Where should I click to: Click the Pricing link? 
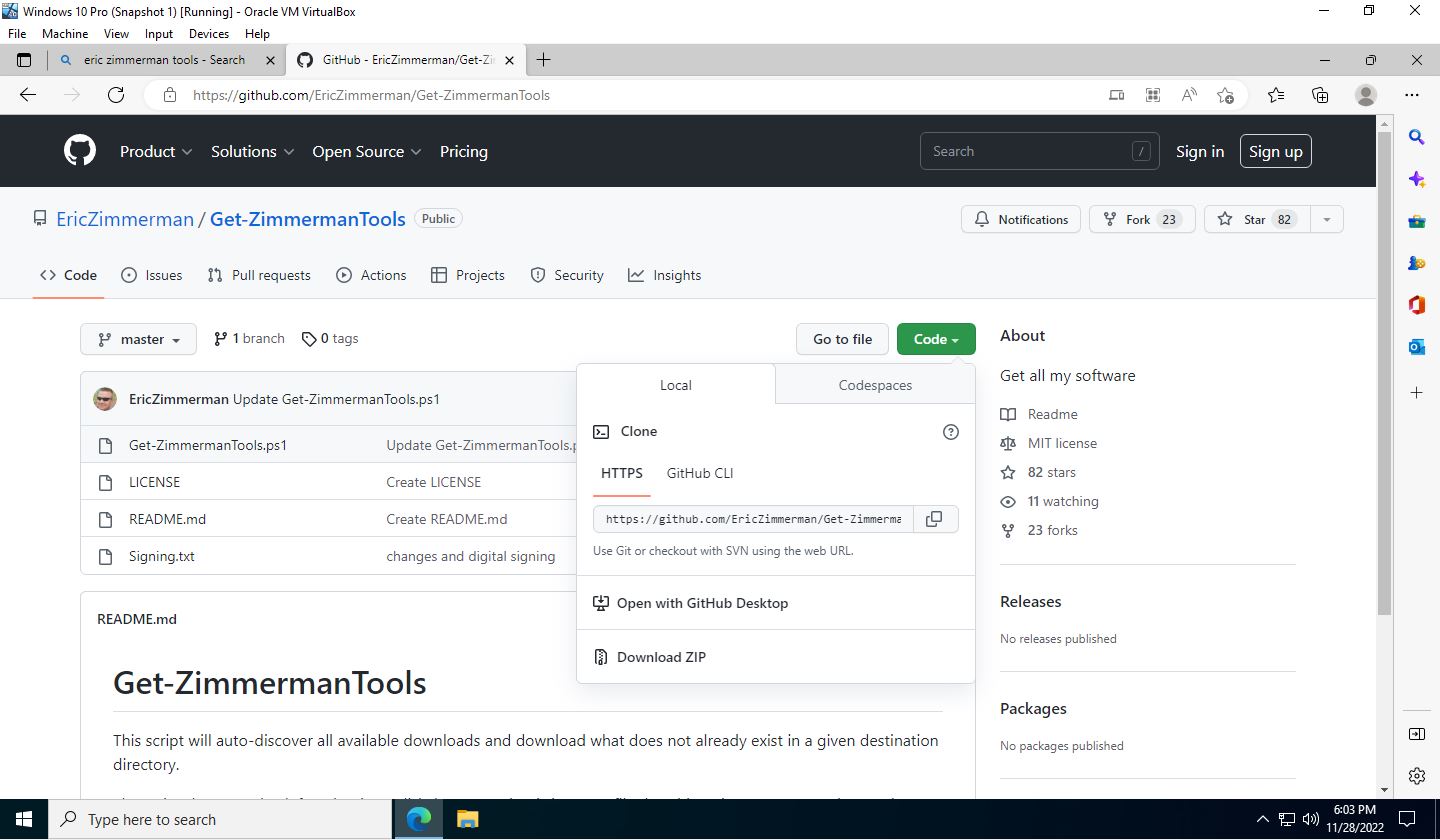click(464, 151)
